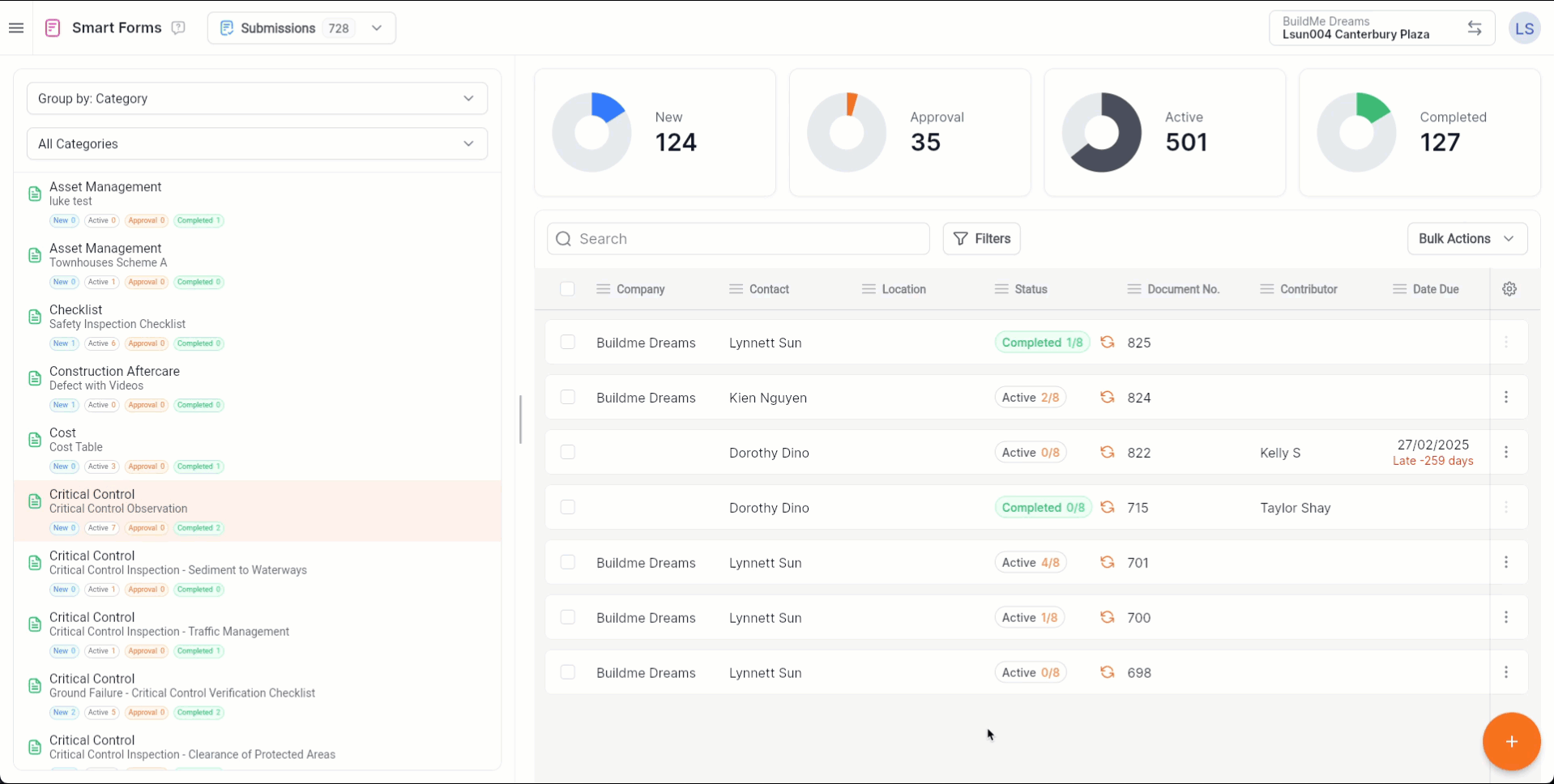Click the sync icon beside document 822

click(1107, 453)
